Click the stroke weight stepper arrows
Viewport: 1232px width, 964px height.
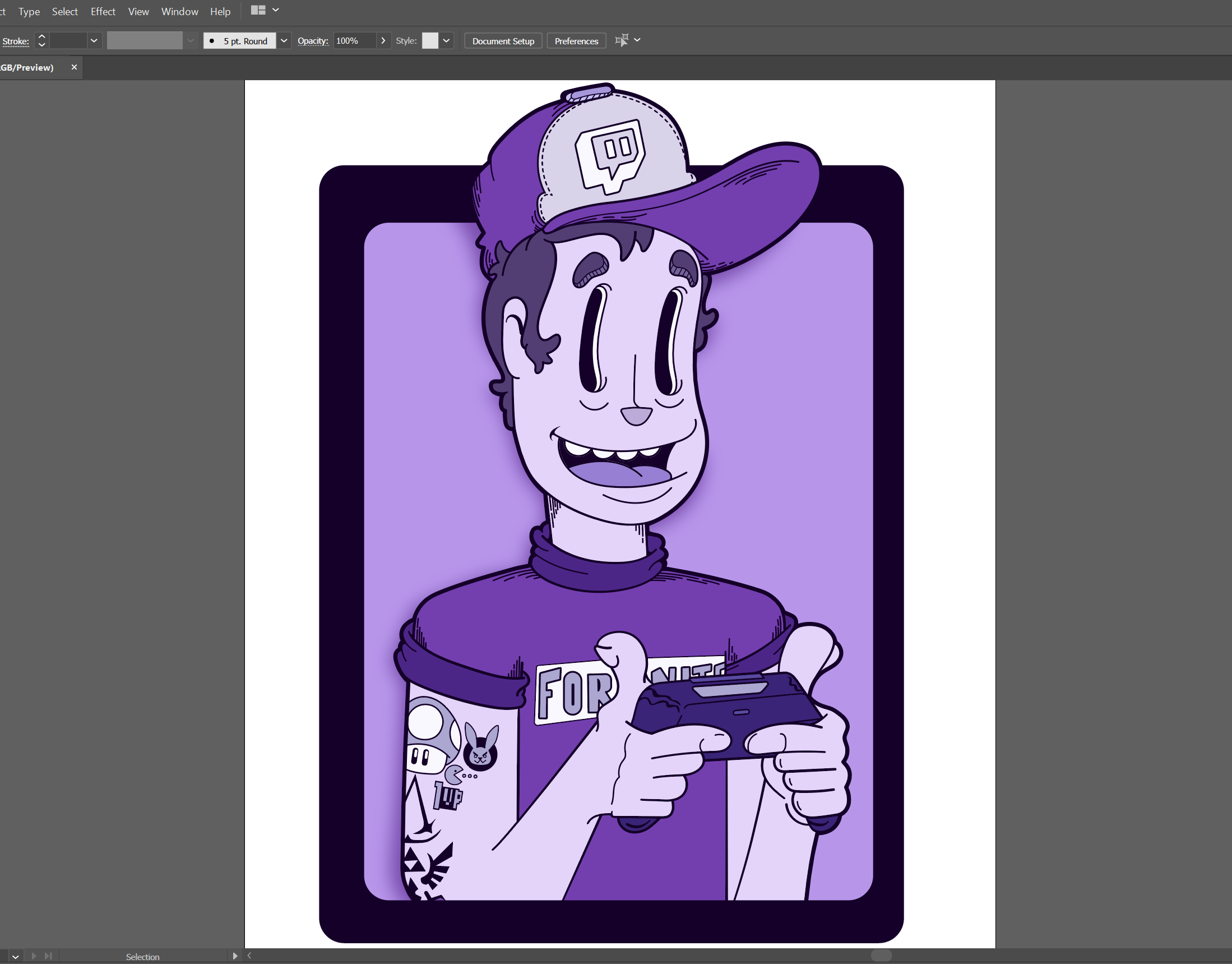[x=41, y=40]
